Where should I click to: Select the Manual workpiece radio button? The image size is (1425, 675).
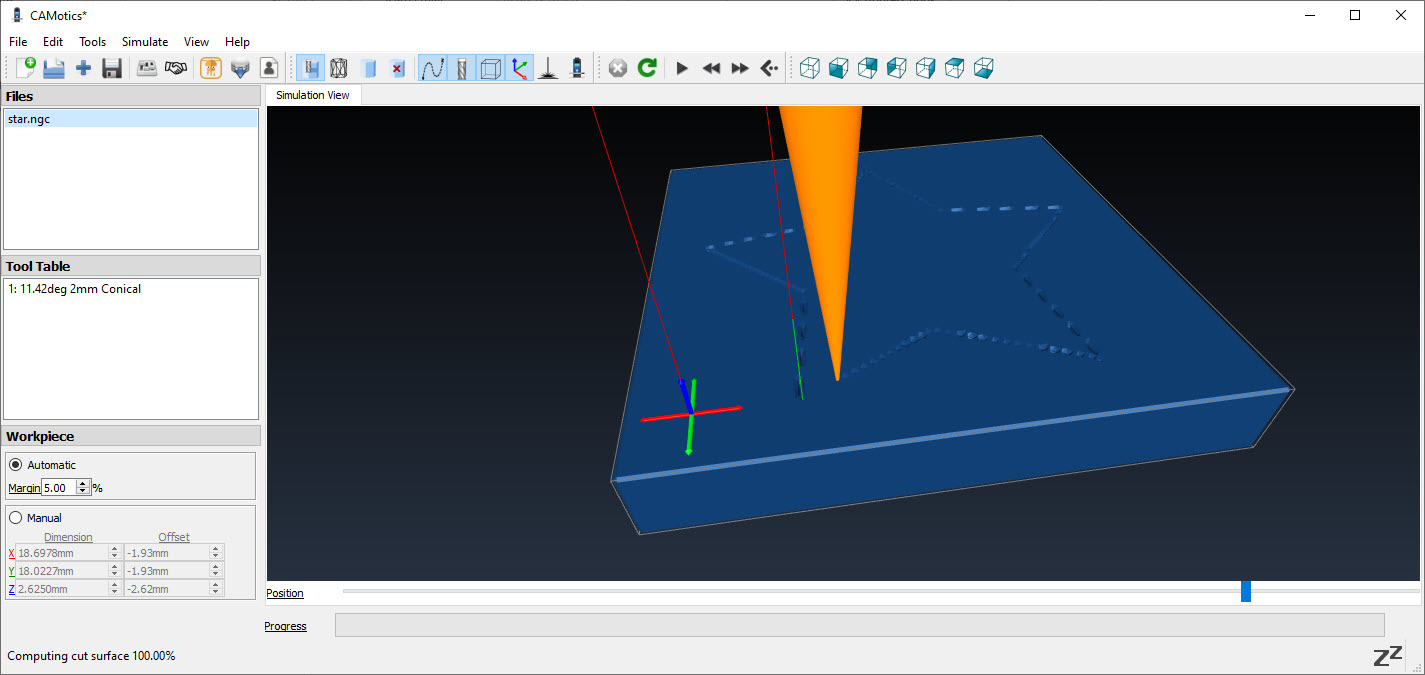click(x=15, y=518)
